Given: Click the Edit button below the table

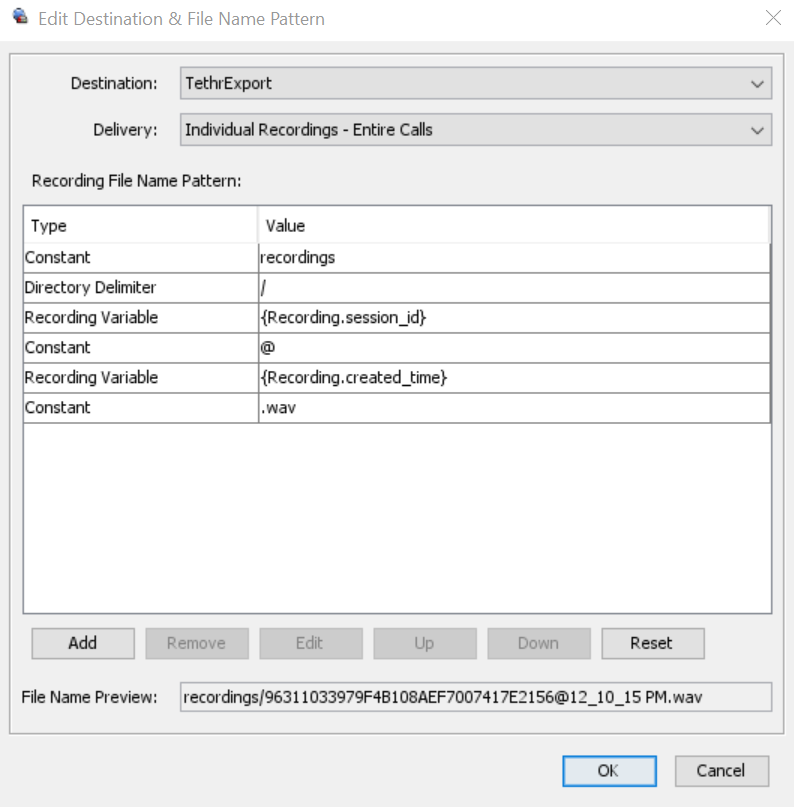Looking at the screenshot, I should (310, 643).
